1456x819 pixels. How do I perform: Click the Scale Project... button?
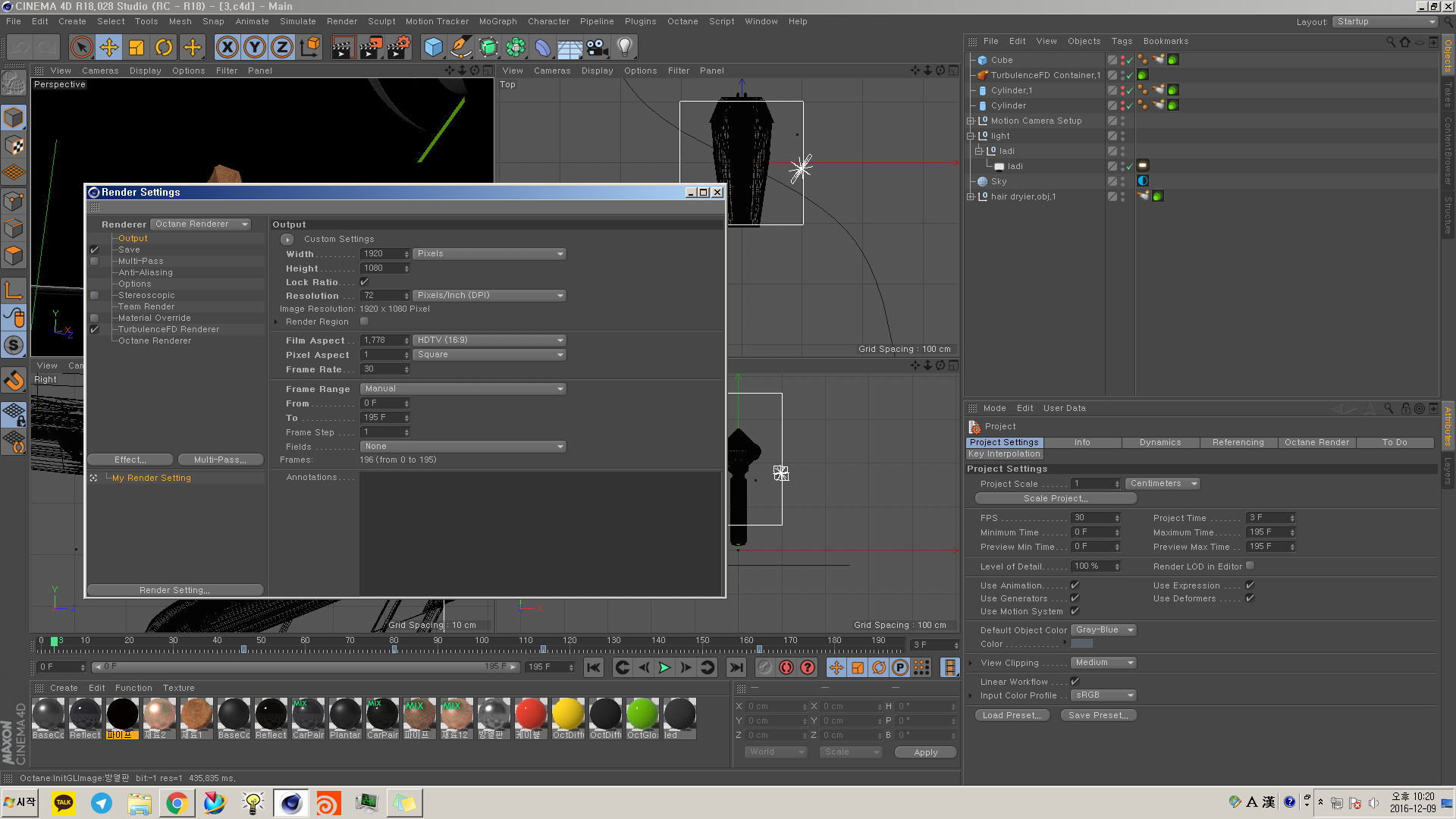tap(1056, 499)
